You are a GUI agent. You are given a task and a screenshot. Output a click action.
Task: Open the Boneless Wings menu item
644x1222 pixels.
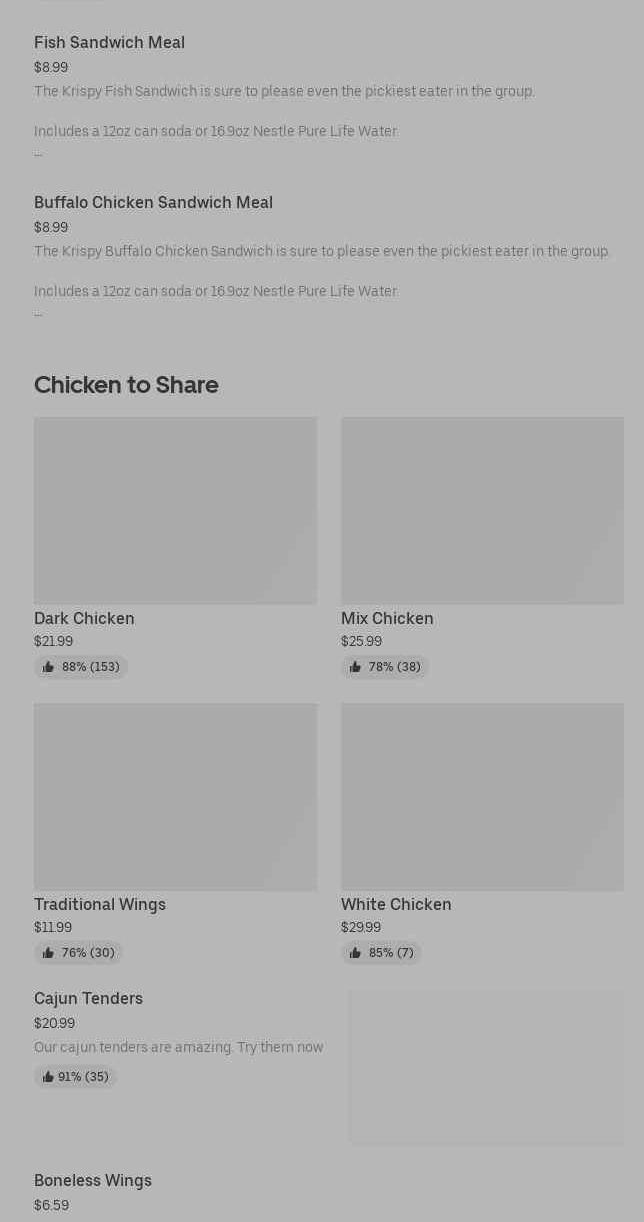click(x=93, y=1180)
